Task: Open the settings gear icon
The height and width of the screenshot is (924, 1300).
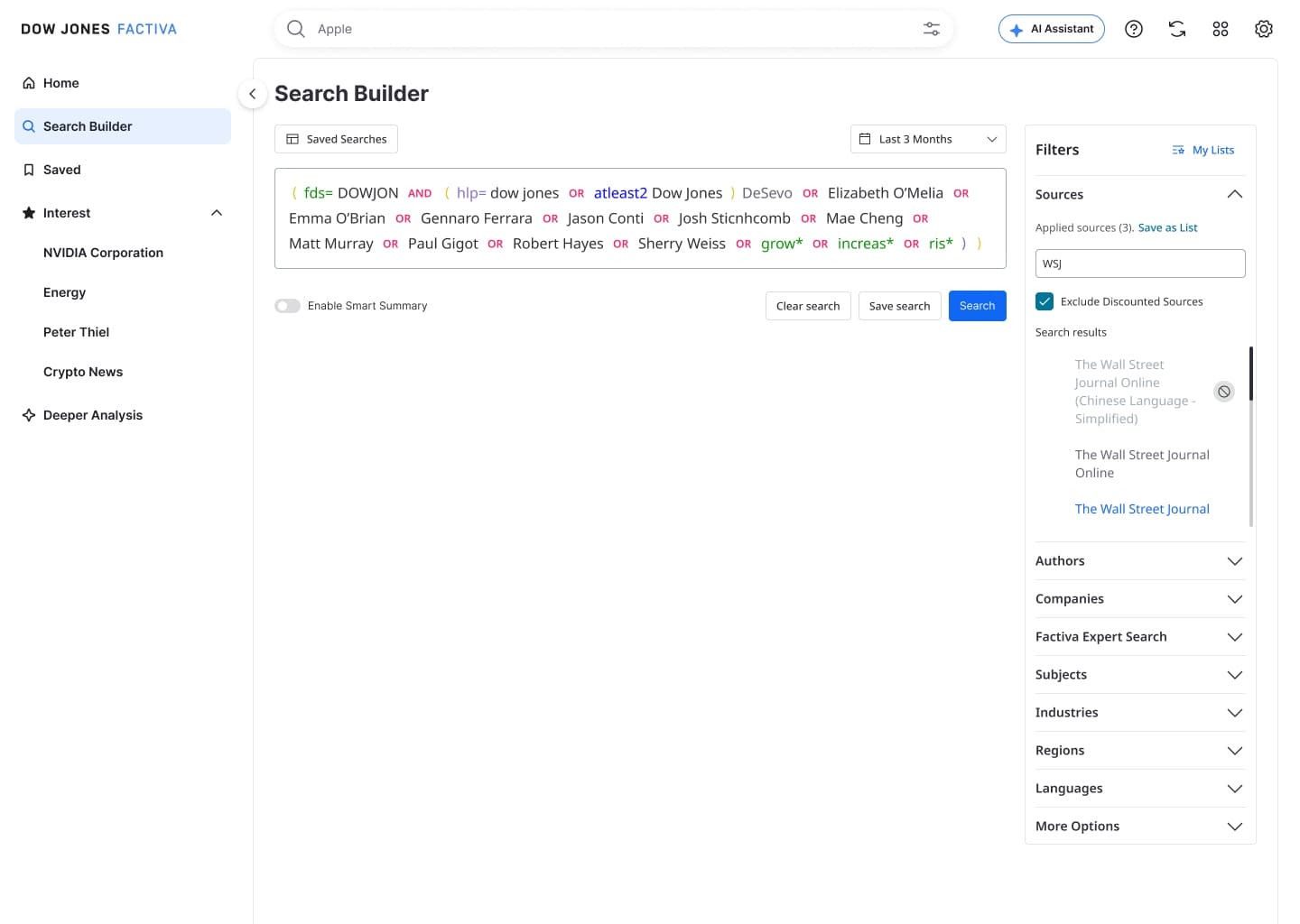Action: (1264, 29)
